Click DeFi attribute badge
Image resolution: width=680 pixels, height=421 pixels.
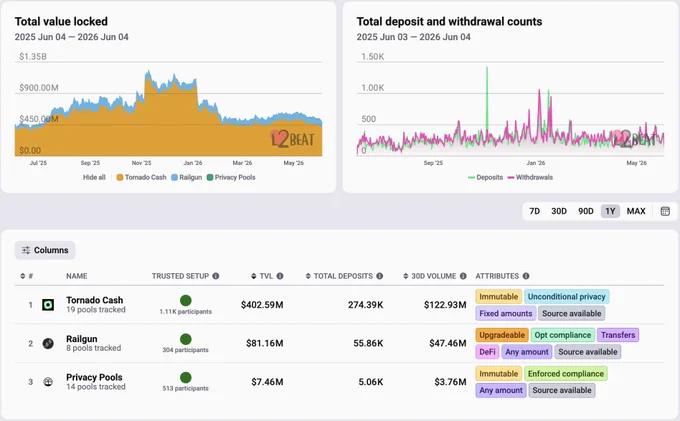click(487, 352)
